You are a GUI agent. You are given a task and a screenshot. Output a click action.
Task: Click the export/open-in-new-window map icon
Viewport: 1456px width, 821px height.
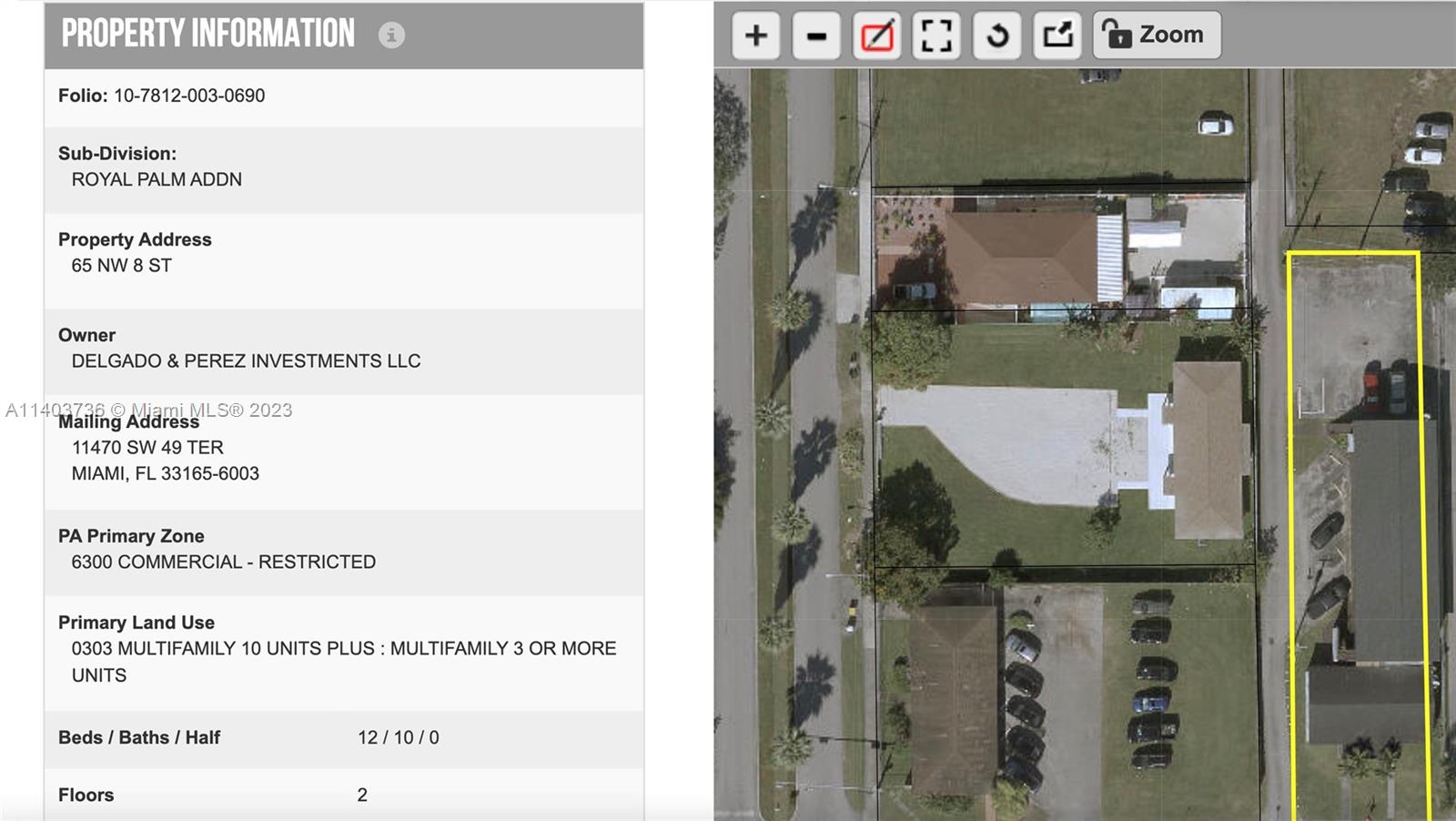point(1057,35)
